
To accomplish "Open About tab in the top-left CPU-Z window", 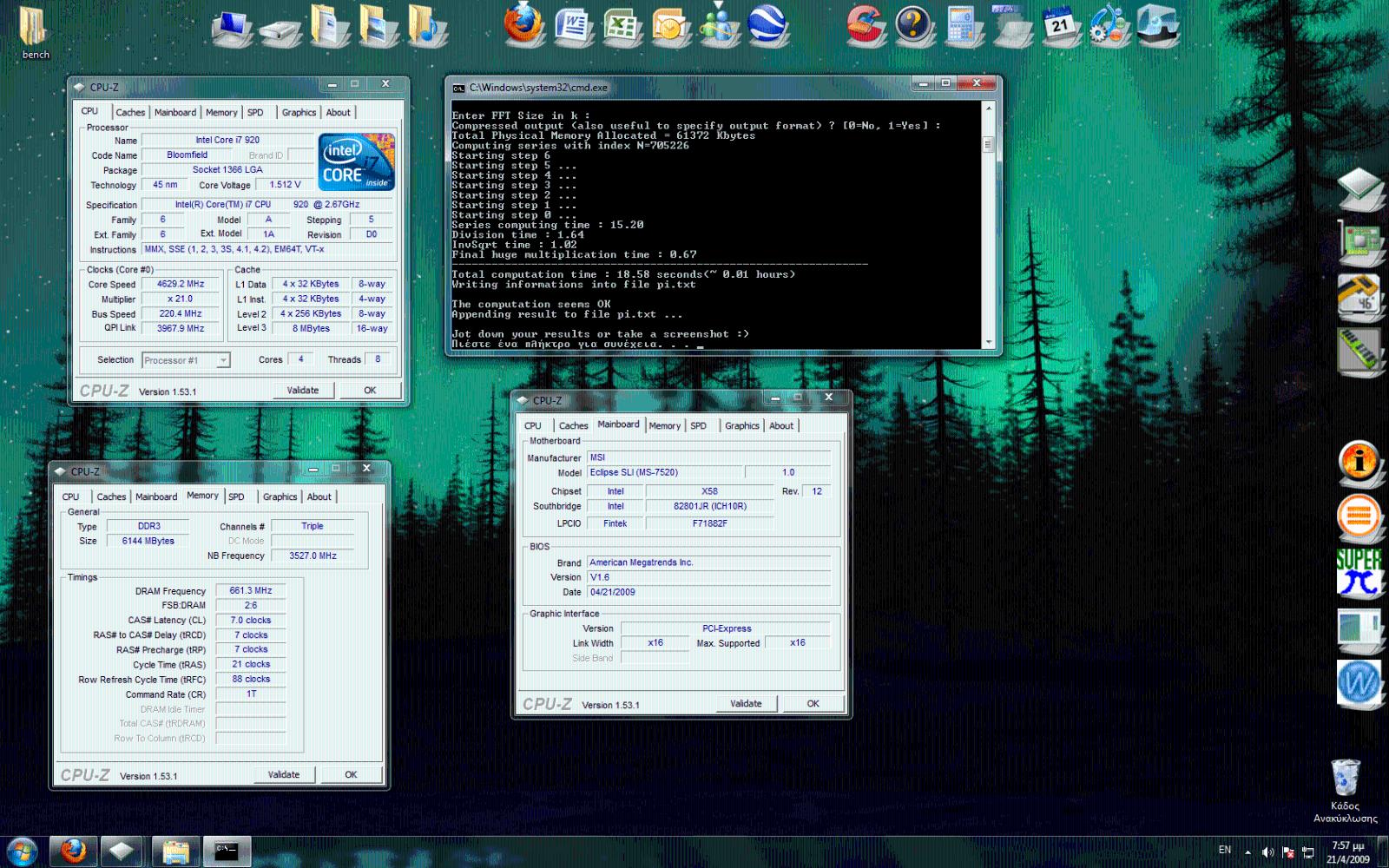I will [339, 113].
